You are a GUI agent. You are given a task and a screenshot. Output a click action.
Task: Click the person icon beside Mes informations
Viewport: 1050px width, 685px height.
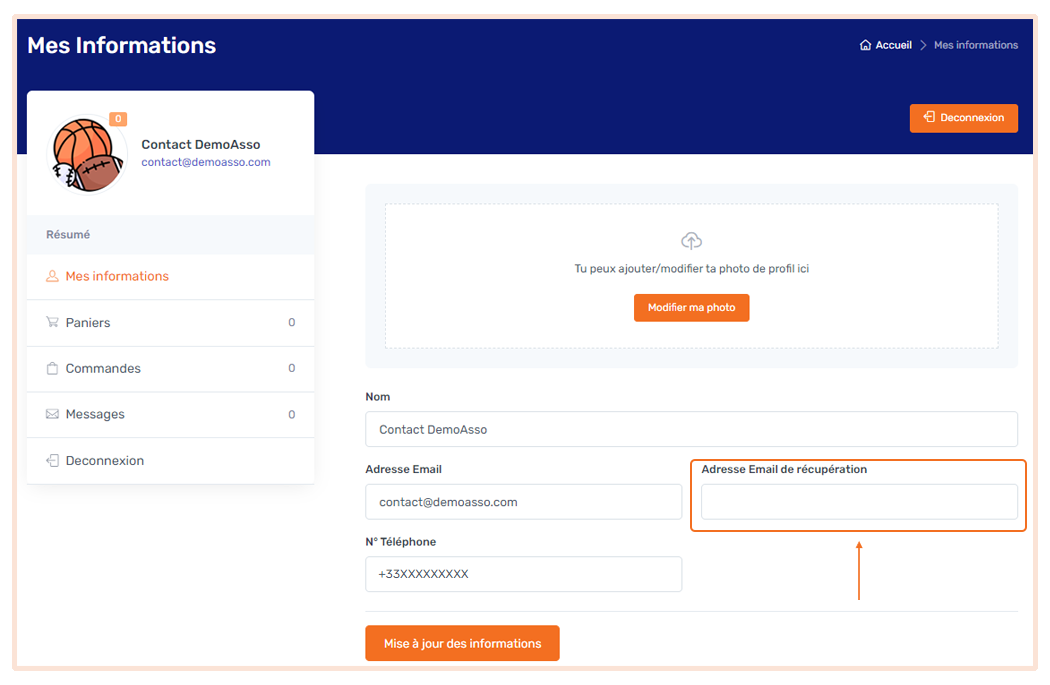point(52,276)
